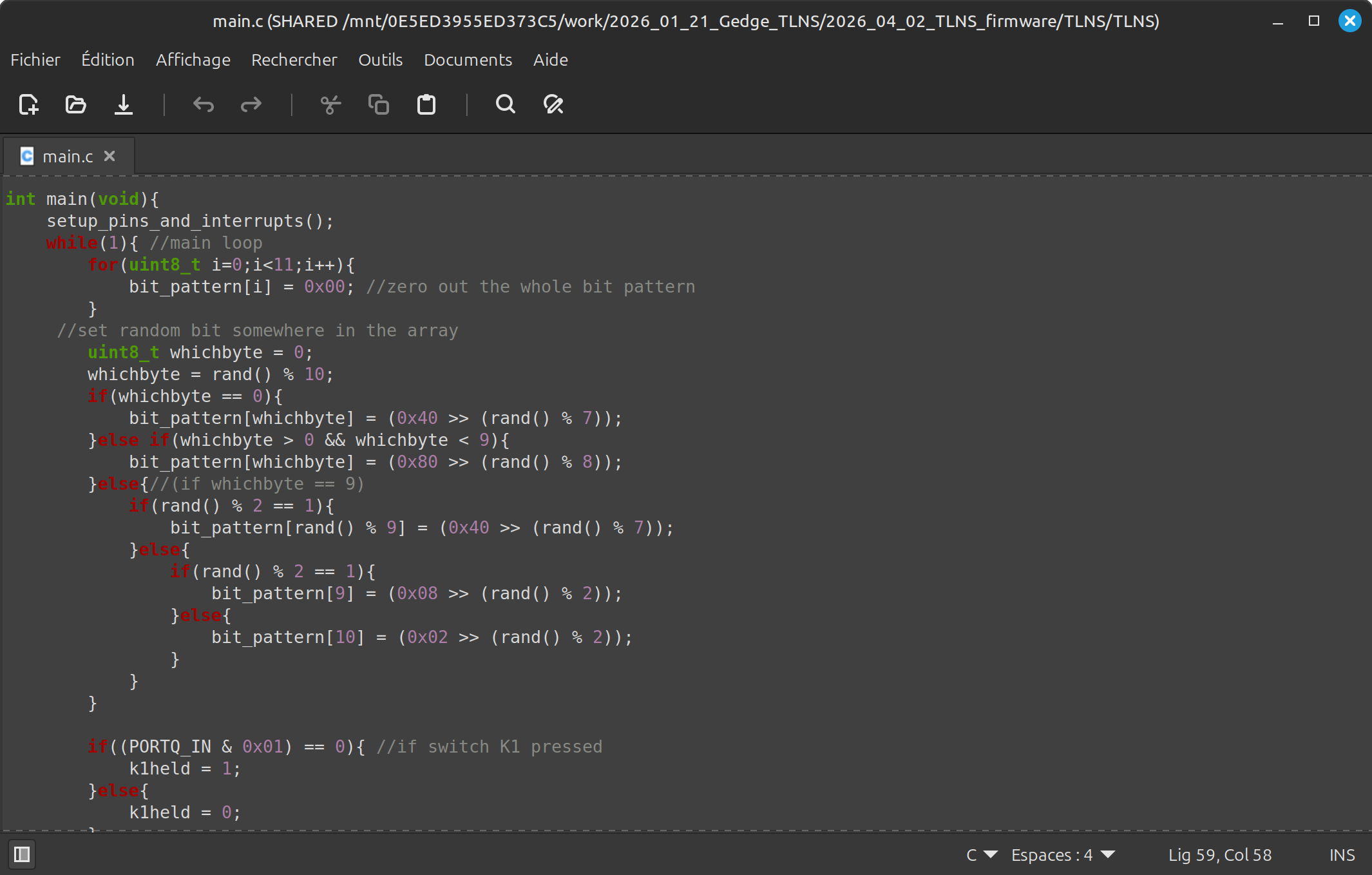Click the k1held = 1; line
1372x875 pixels.
(185, 769)
